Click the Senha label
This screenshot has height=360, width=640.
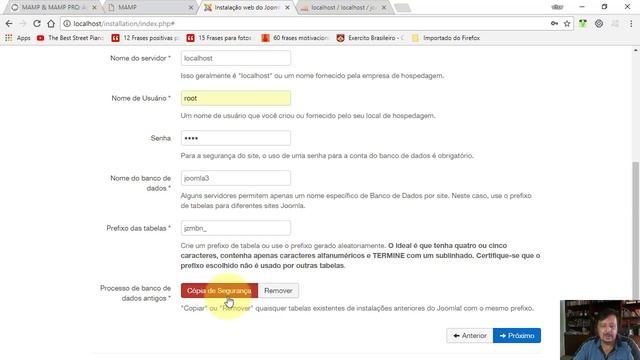160,138
